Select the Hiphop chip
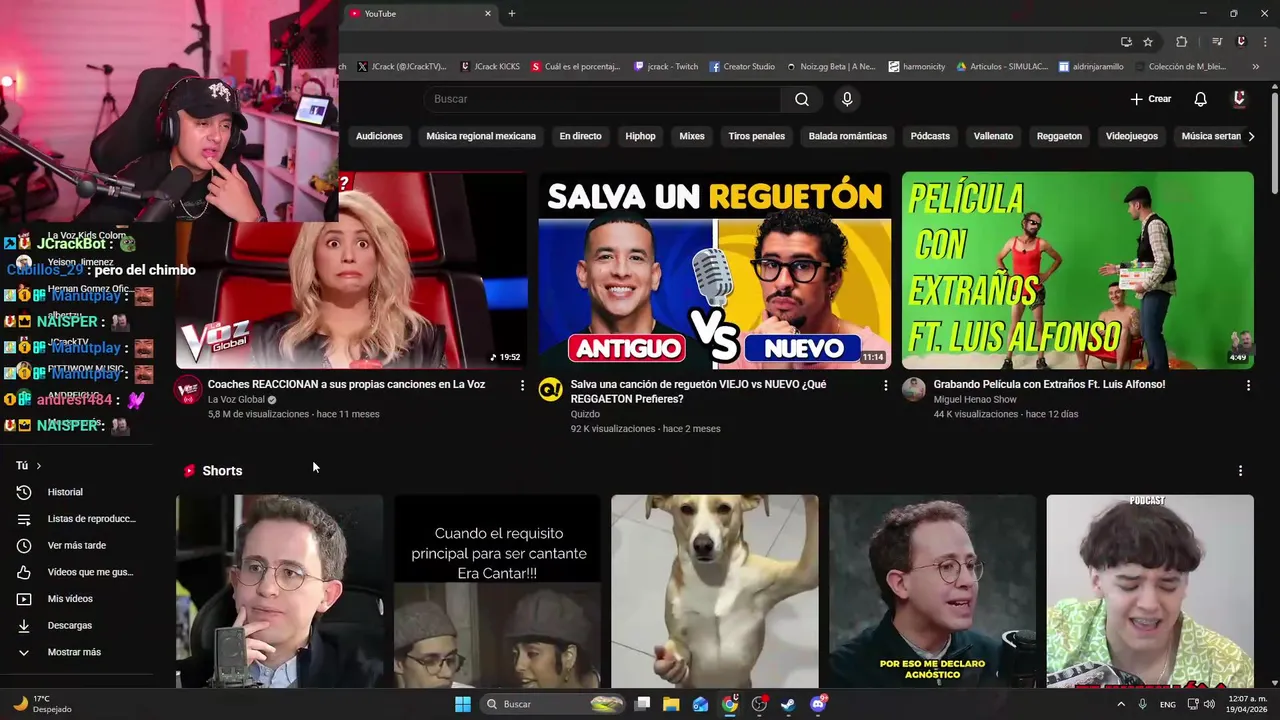 coord(641,136)
